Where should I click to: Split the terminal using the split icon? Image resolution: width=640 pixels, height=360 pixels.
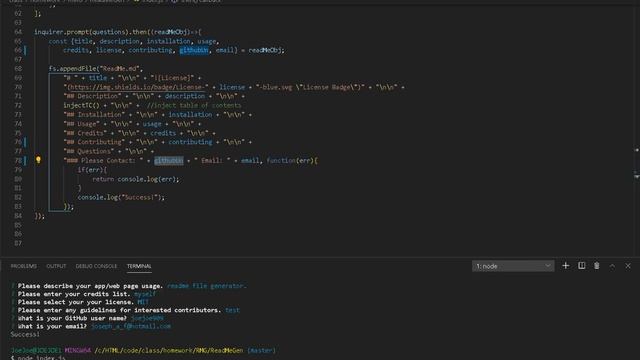[x=581, y=266]
